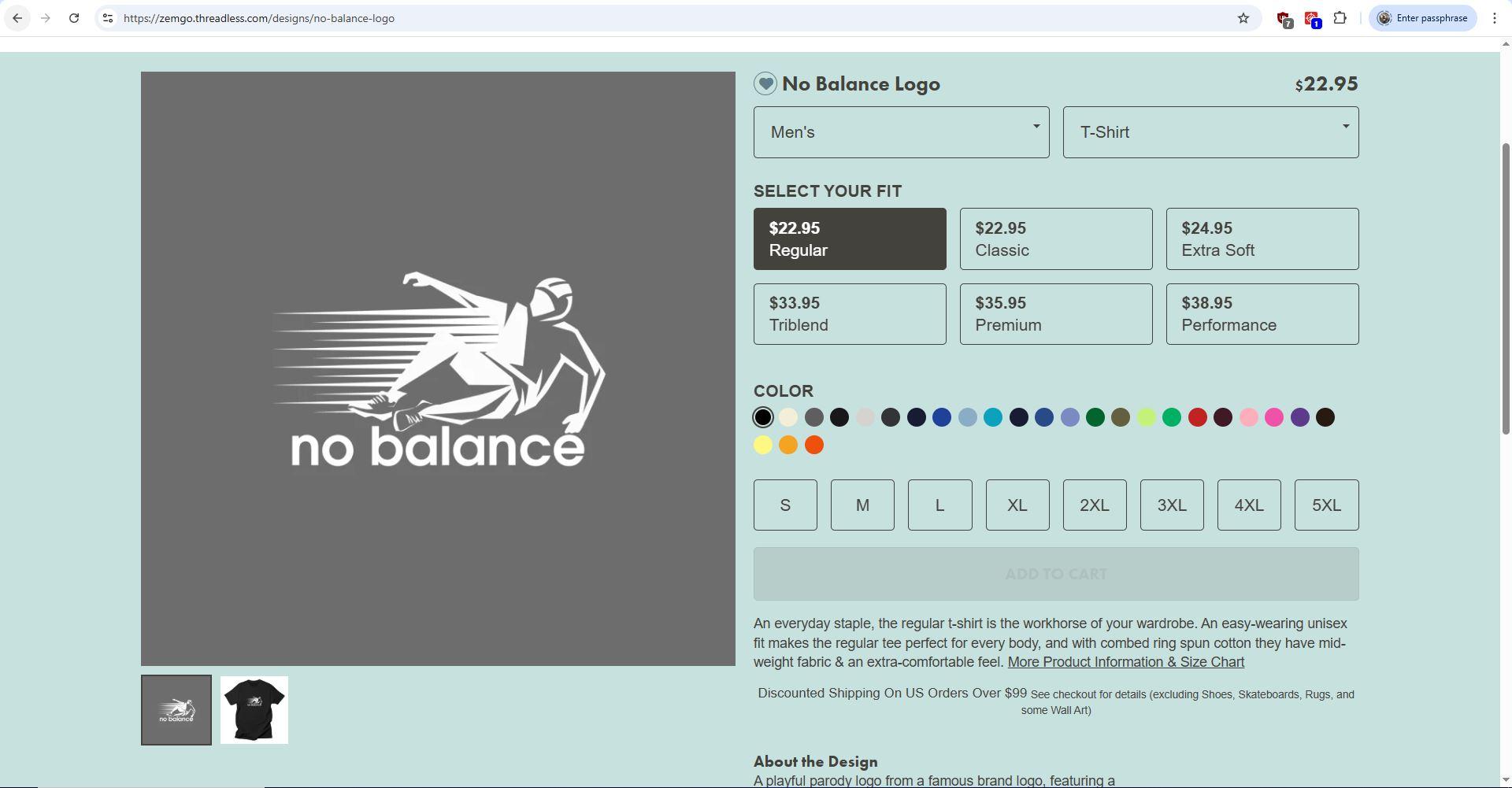This screenshot has height=788, width=1512.
Task: Pick the $38.95 Performance fit
Action: [x=1262, y=314]
